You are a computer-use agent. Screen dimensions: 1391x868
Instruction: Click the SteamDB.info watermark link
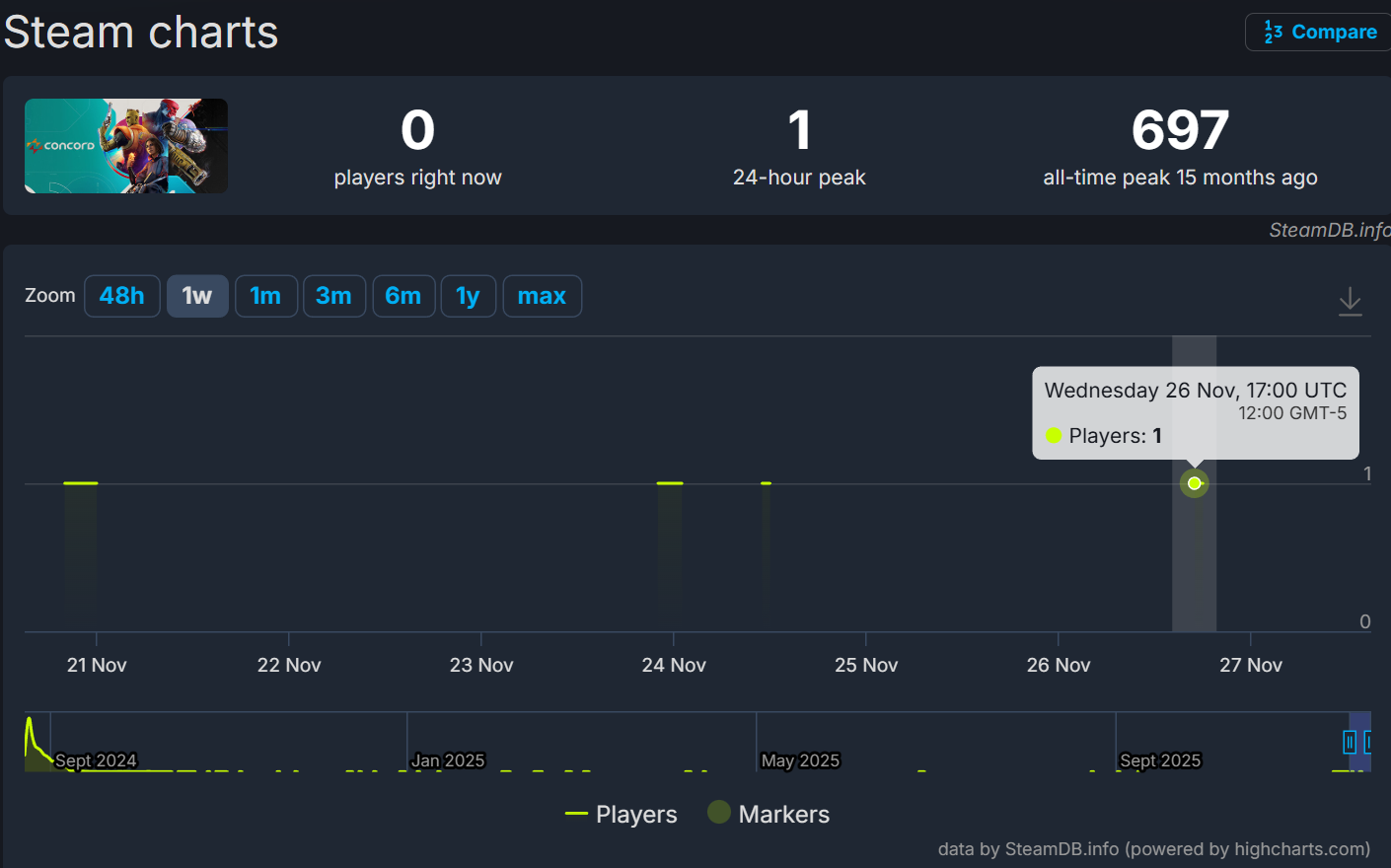[x=1328, y=230]
